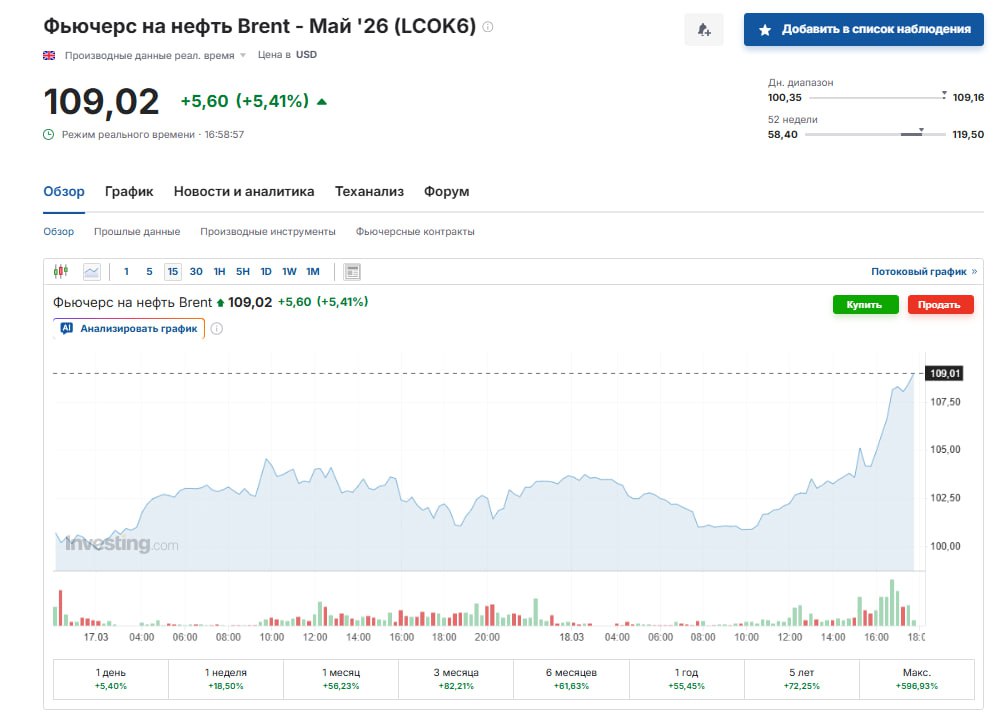Click info icon next to LCOK6 title

488,27
